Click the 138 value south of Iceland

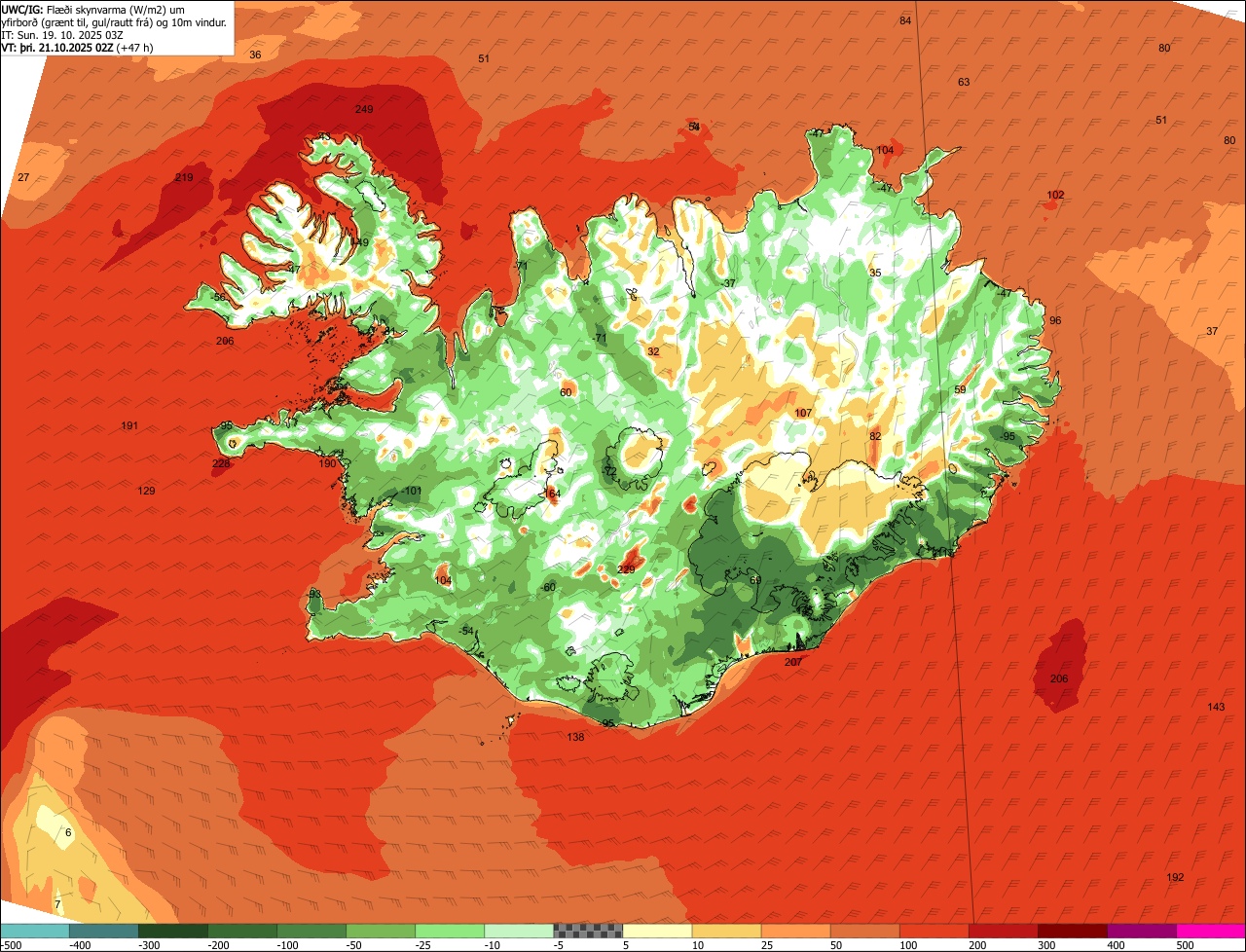tap(575, 737)
